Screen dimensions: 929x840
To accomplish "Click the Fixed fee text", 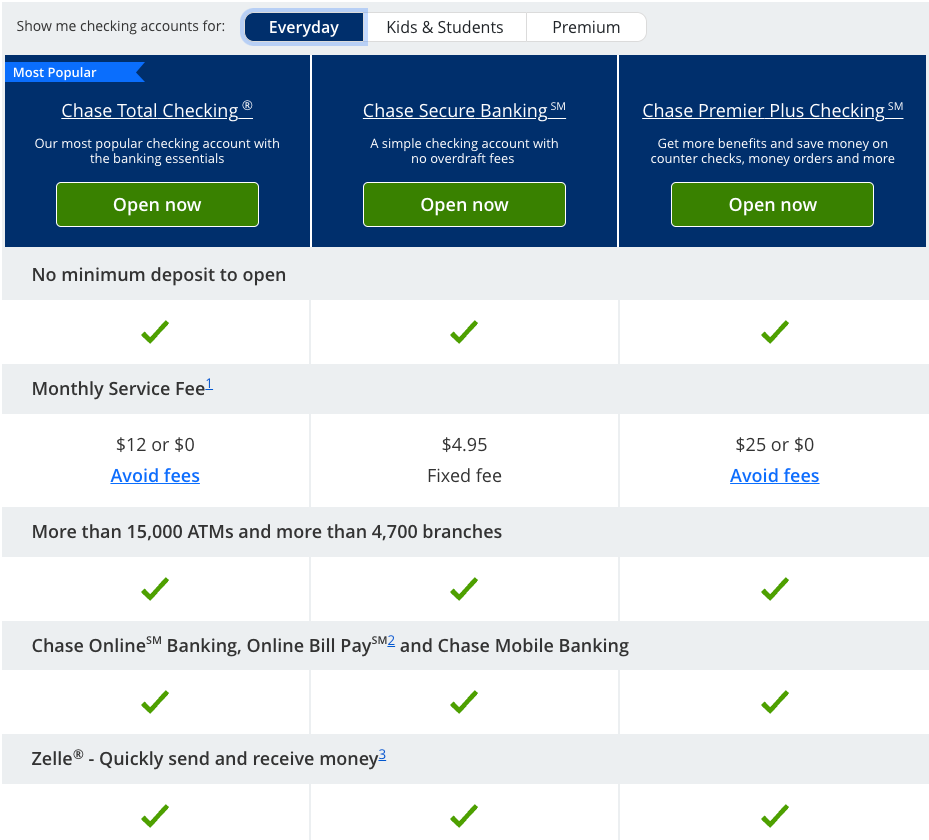I will (464, 476).
